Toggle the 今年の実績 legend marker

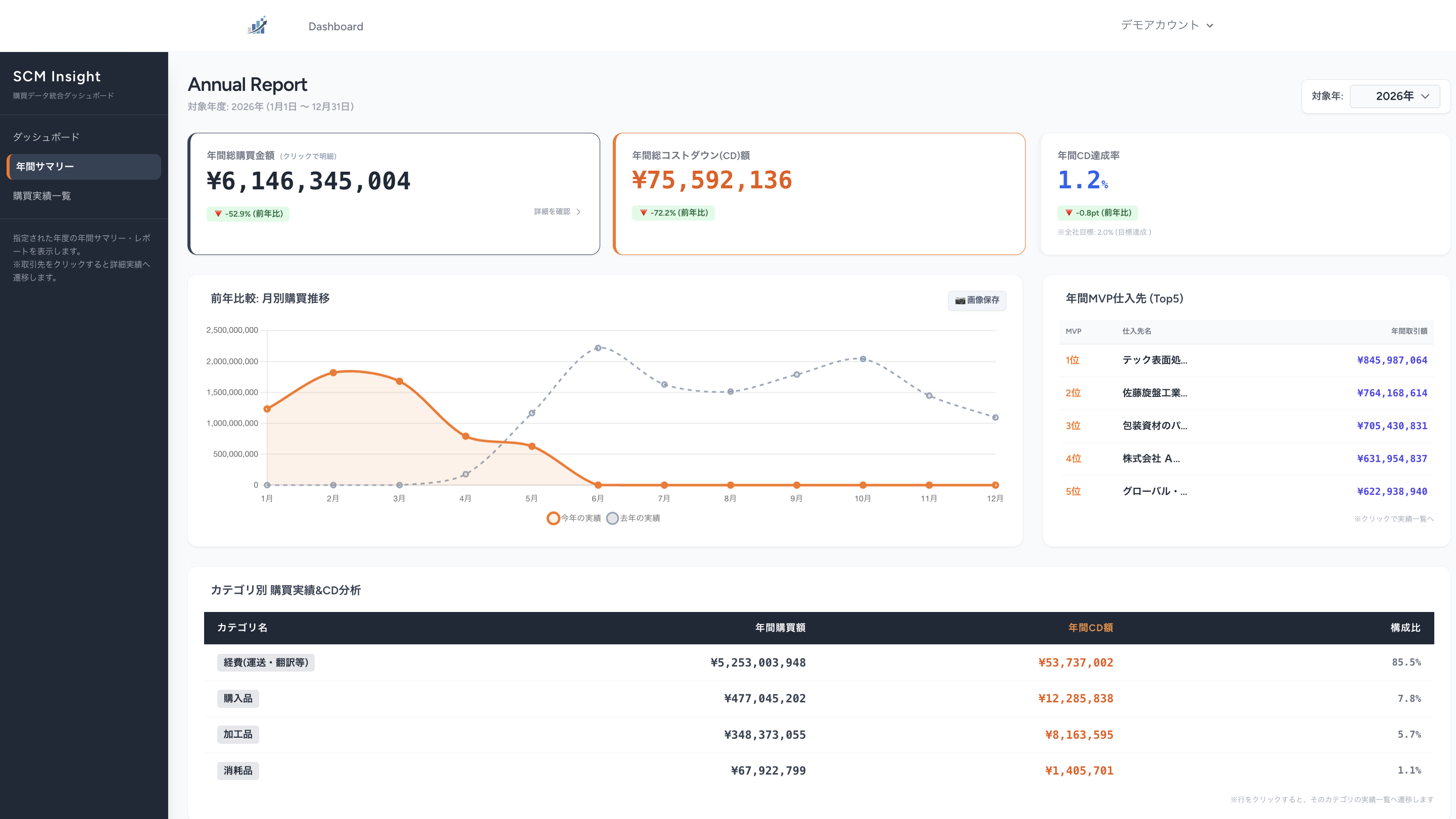click(x=553, y=518)
